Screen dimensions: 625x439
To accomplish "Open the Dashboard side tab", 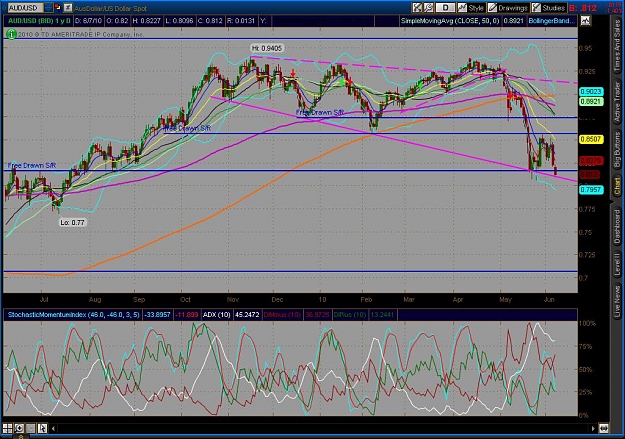I will coord(617,226).
